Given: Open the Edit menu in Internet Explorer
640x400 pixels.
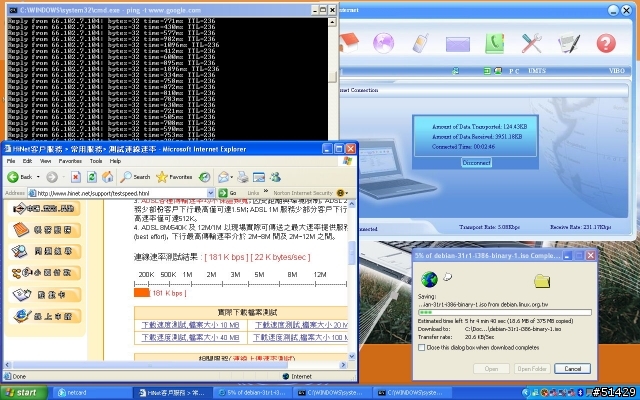Looking at the screenshot, I should [x=27, y=161].
